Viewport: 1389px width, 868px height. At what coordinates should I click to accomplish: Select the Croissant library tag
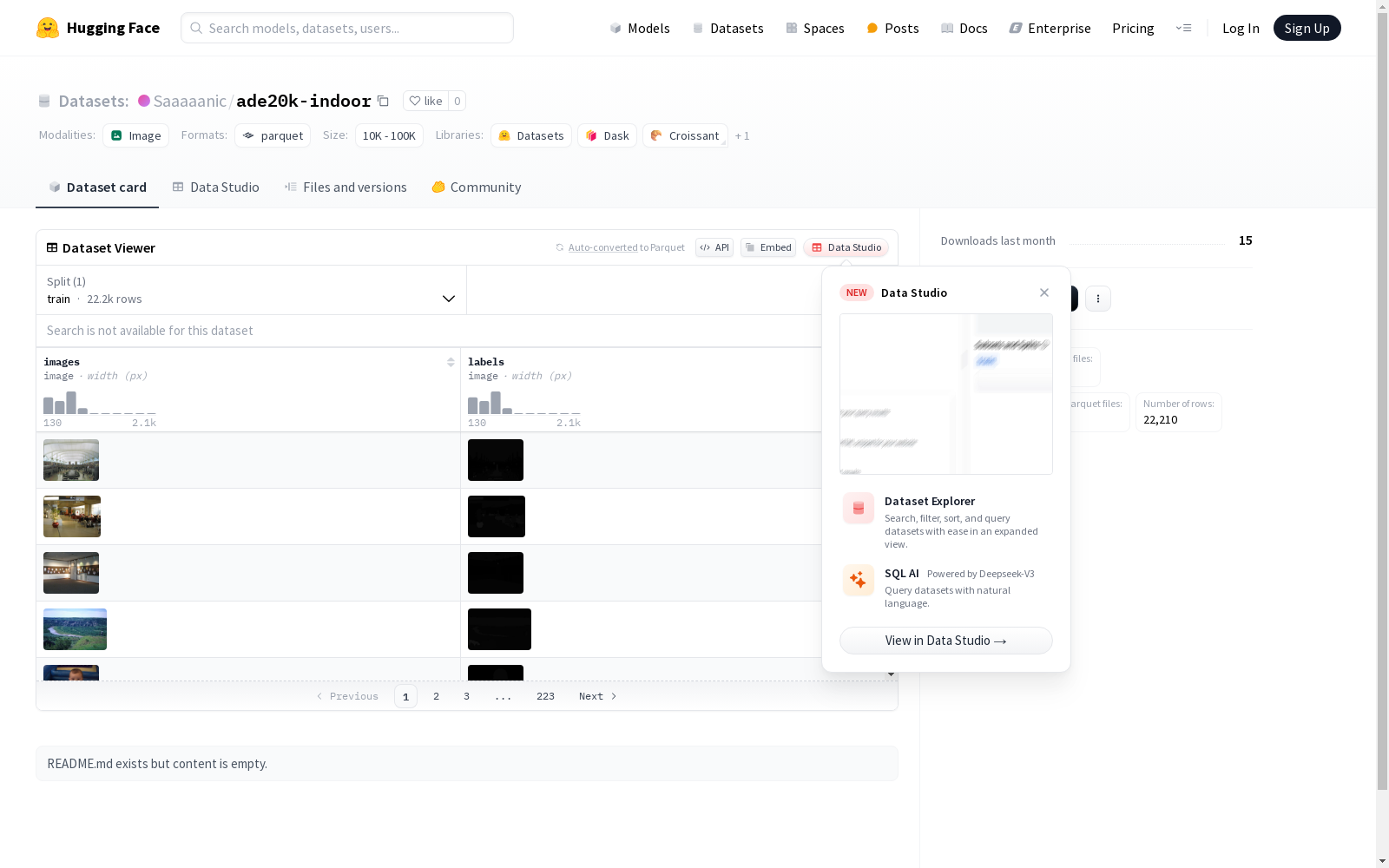coord(685,135)
